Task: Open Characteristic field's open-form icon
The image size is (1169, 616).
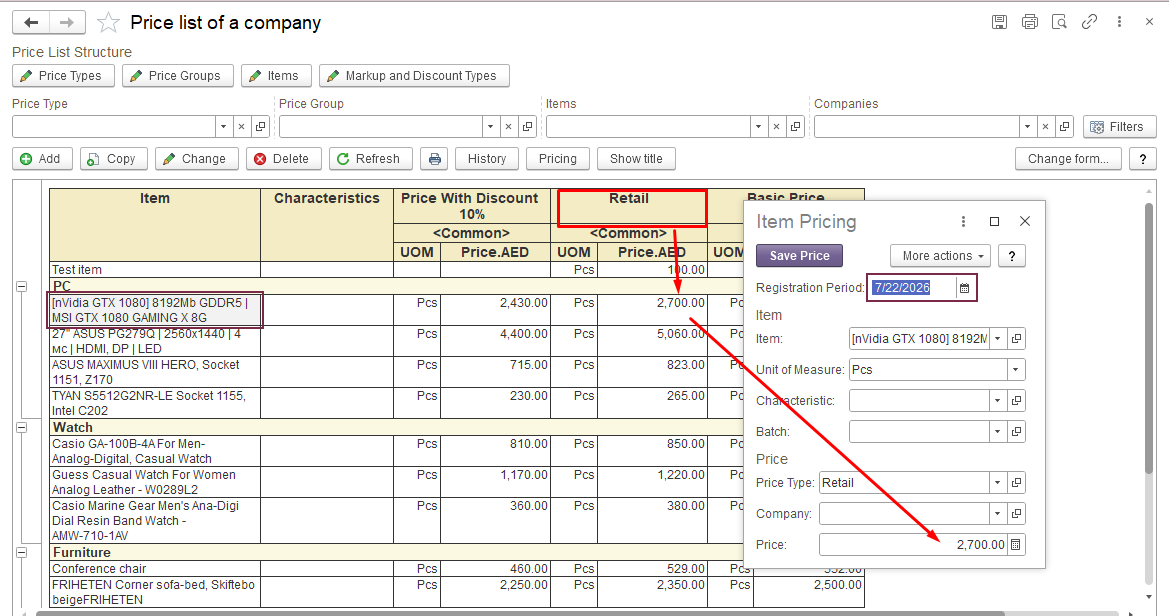Action: 1016,400
